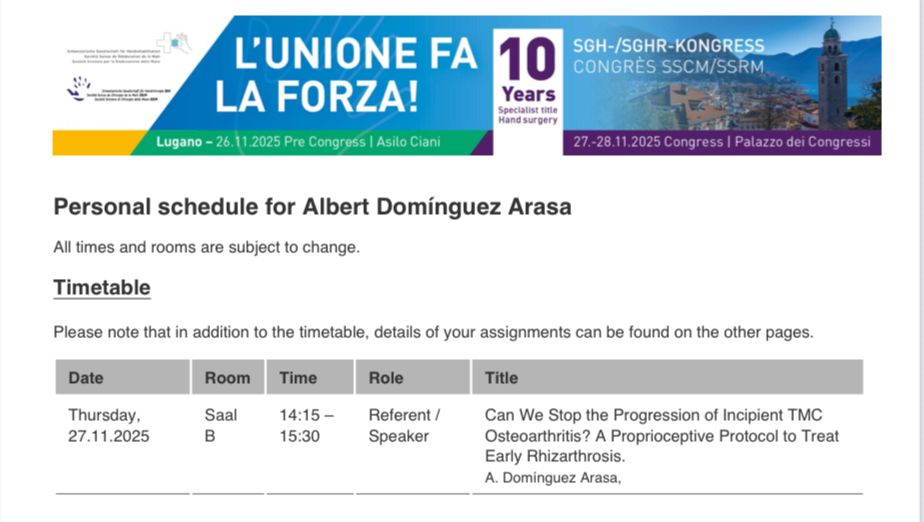The height and width of the screenshot is (522, 924).
Task: Select the 'Thursday, 27.11.2025' date cell
Action: coord(108,425)
